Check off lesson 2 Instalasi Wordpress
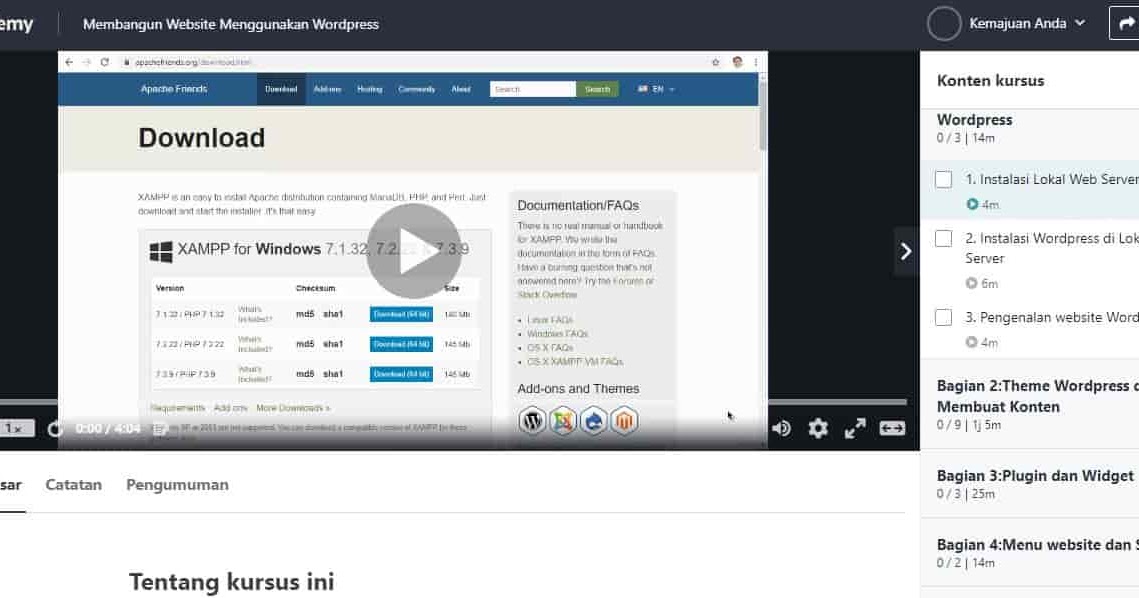 (944, 238)
